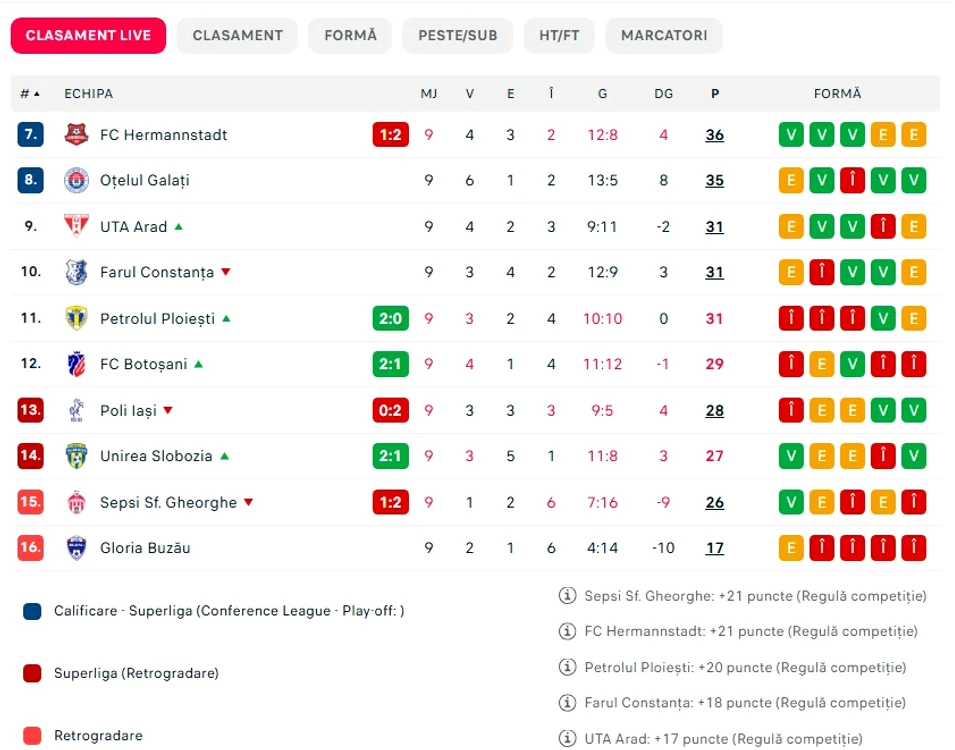This screenshot has height=750, width=955.
Task: Click Farul Constanța club crest
Action: (x=76, y=272)
